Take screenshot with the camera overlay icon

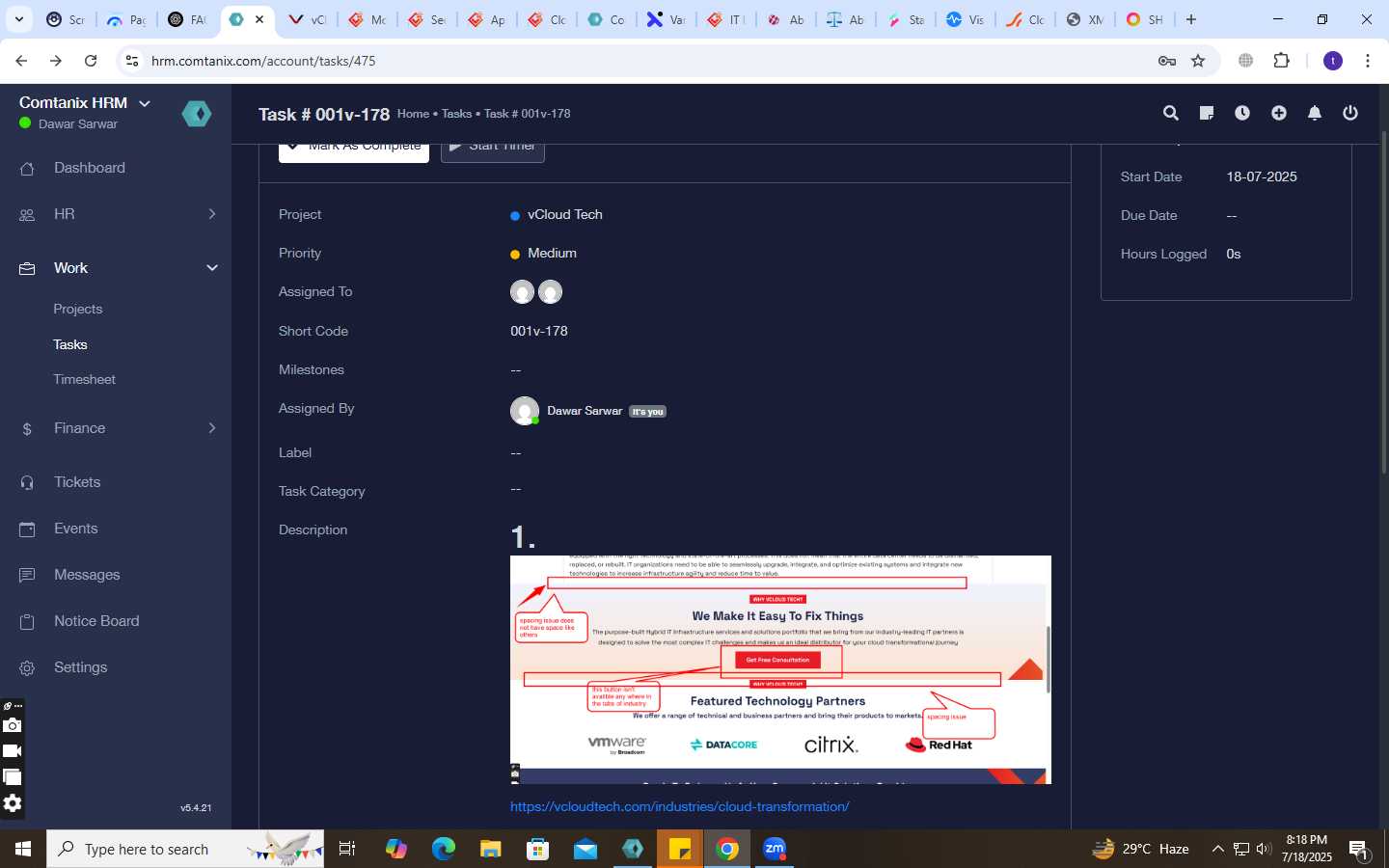click(12, 725)
